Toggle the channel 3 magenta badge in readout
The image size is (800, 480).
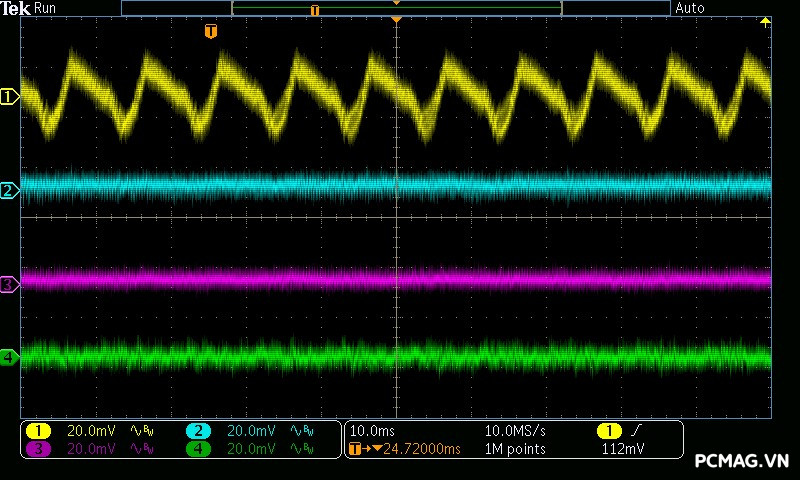pos(38,449)
